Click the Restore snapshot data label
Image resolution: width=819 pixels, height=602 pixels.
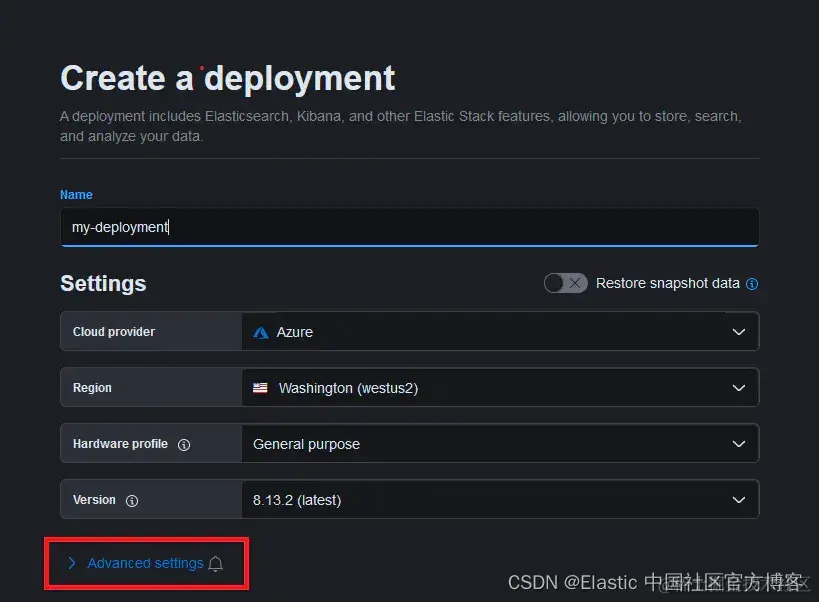pos(668,283)
